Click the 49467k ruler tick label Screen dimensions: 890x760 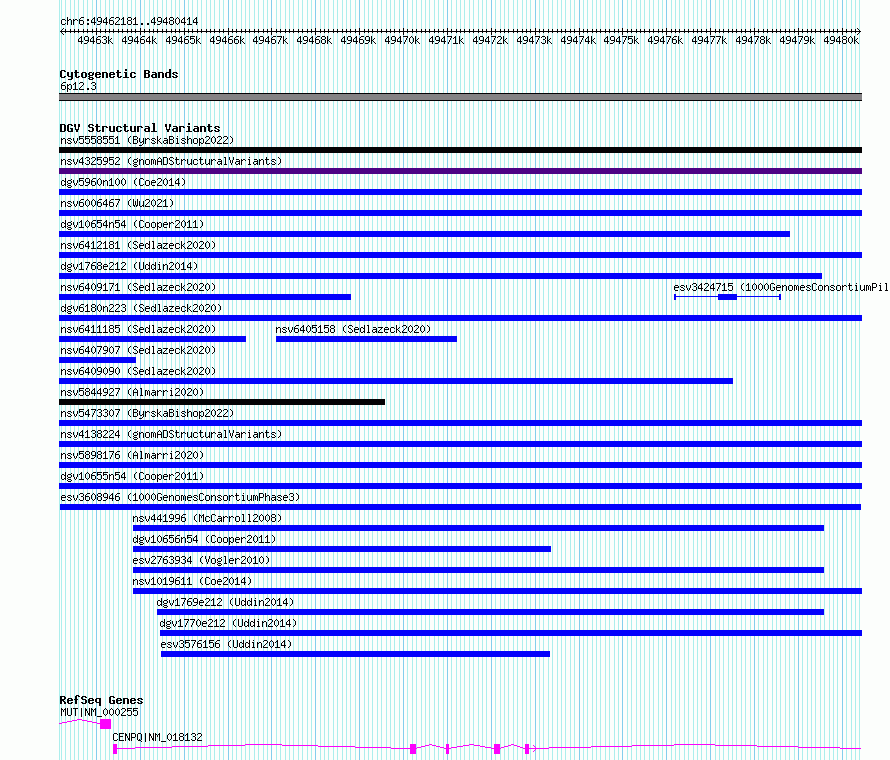tap(270, 40)
